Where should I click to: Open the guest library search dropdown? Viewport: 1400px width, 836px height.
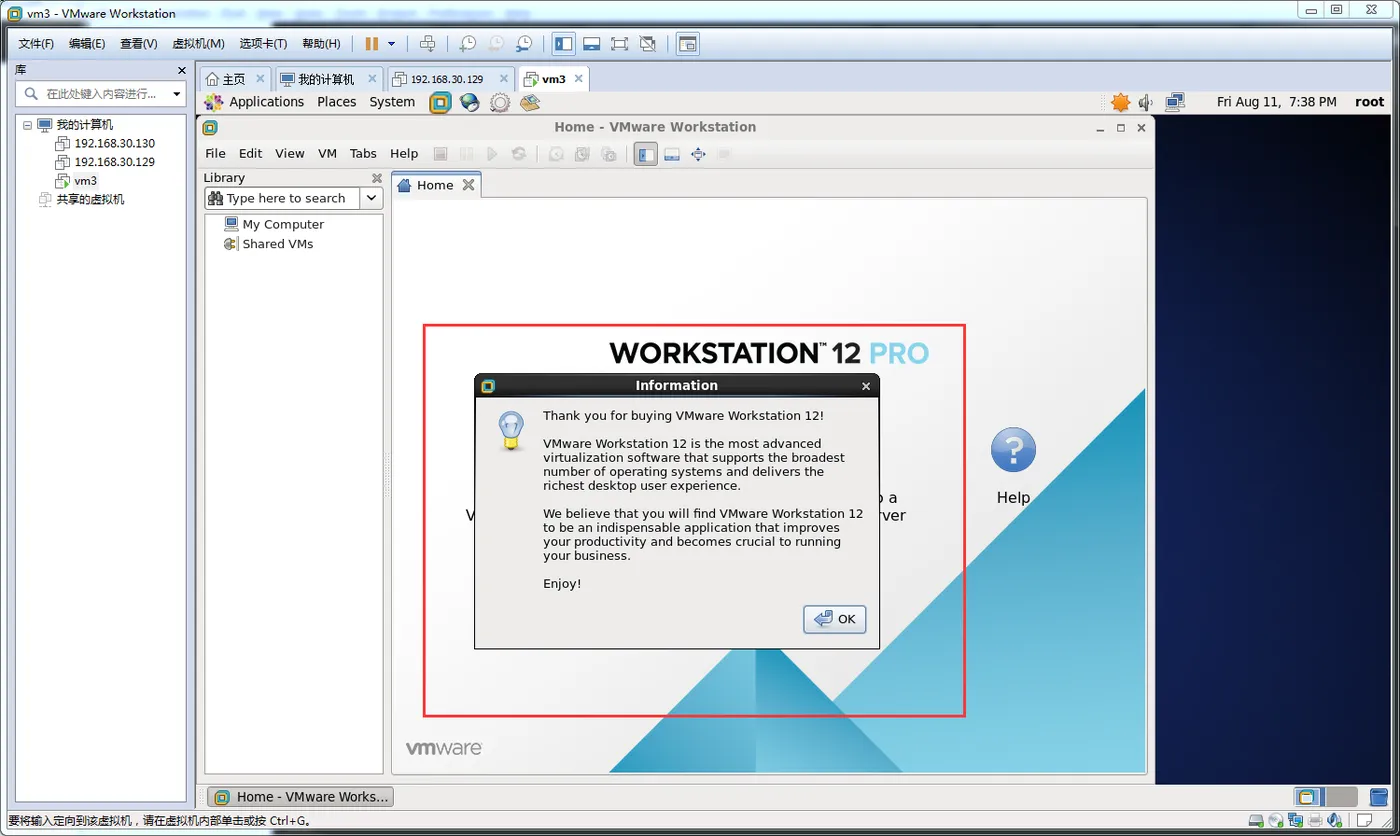point(372,198)
